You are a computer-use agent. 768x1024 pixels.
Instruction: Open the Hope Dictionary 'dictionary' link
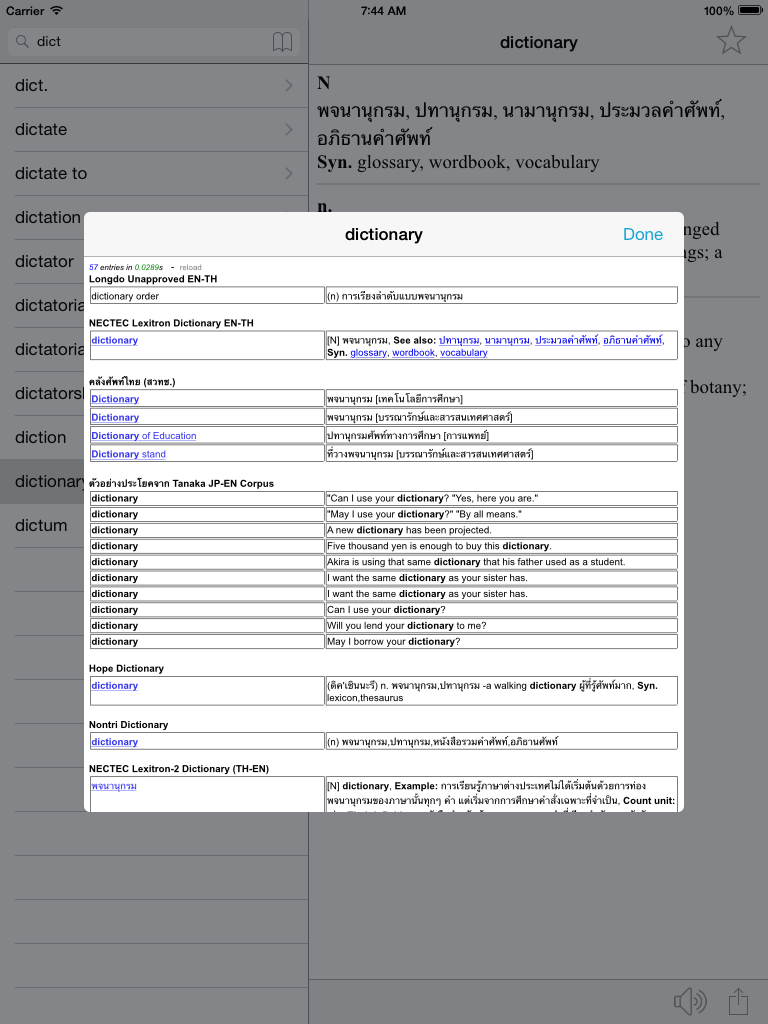tap(114, 686)
